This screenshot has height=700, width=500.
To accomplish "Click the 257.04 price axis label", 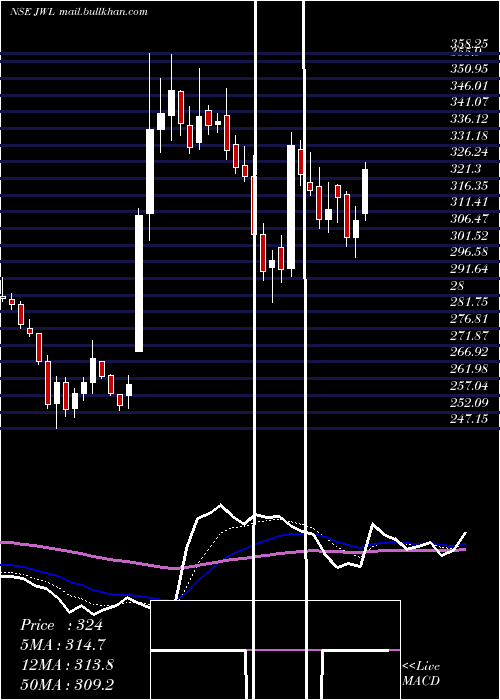I will (469, 385).
